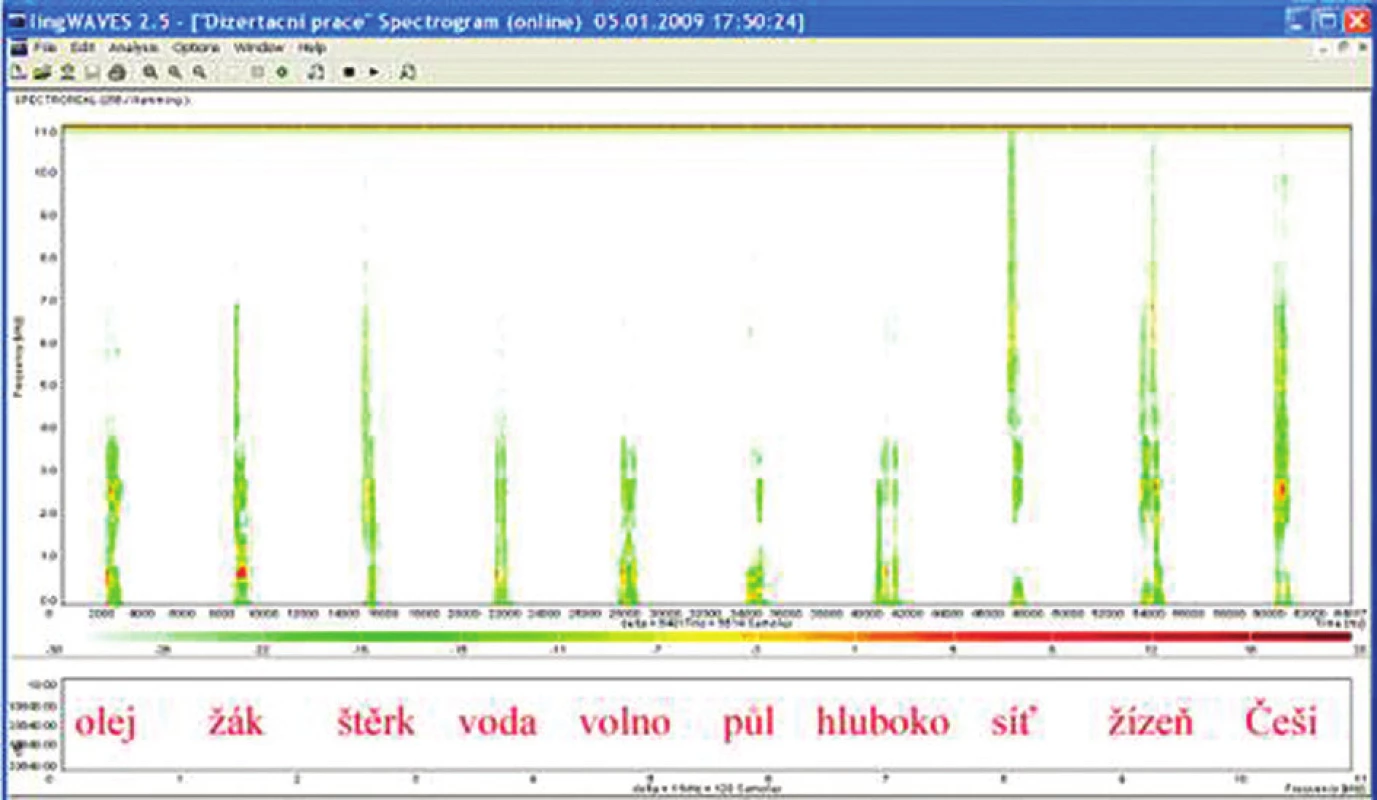
Task: Select the word 'volno' label
Action: [625, 722]
